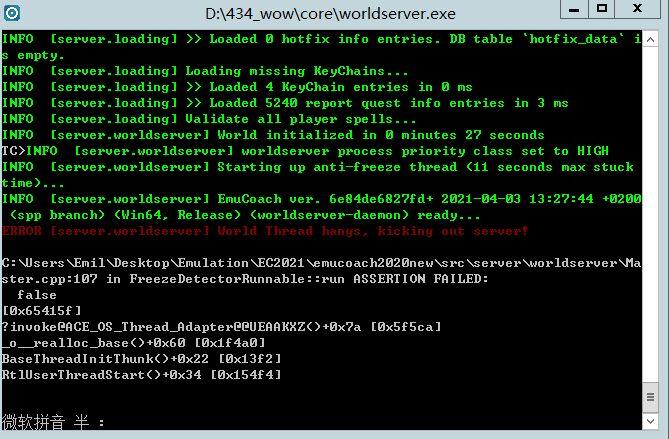Click the Loaded 5240 report quest line
The width and height of the screenshot is (669, 439).
pyautogui.click(x=285, y=103)
